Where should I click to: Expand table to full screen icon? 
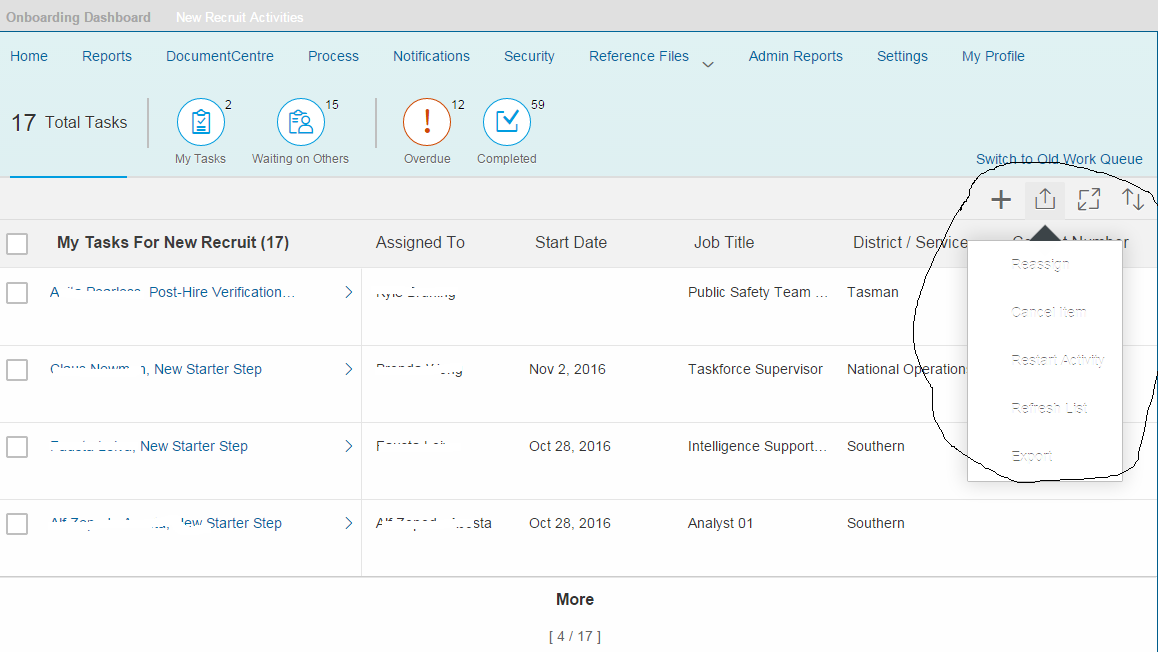1089,199
